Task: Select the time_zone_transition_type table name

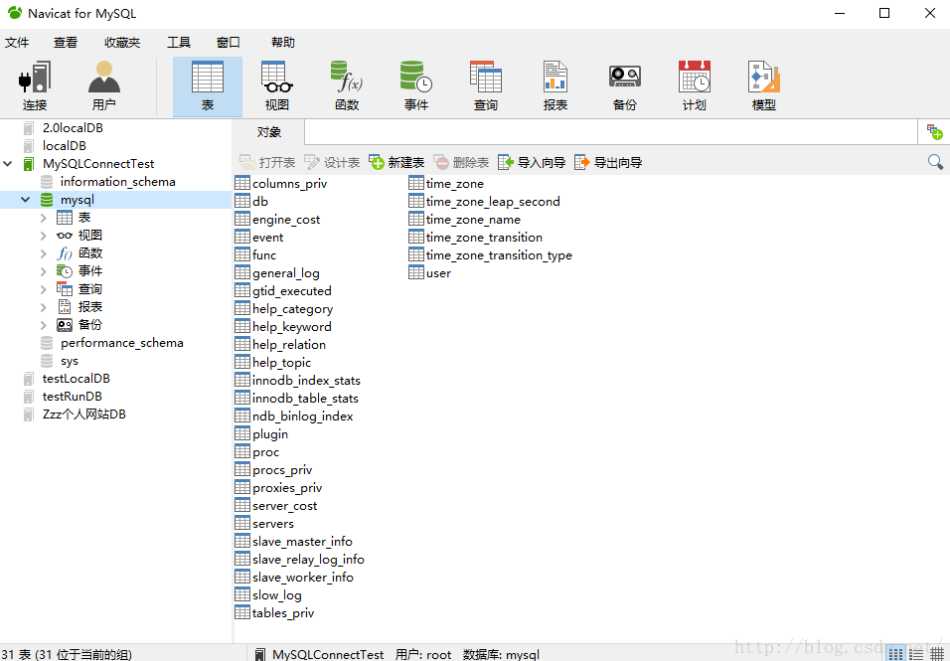Action: click(499, 255)
